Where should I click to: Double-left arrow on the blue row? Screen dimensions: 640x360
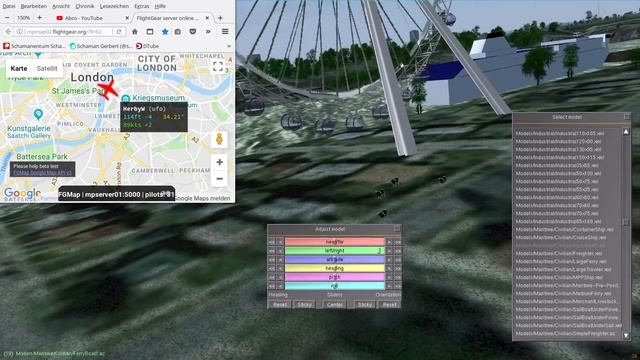pyautogui.click(x=272, y=260)
